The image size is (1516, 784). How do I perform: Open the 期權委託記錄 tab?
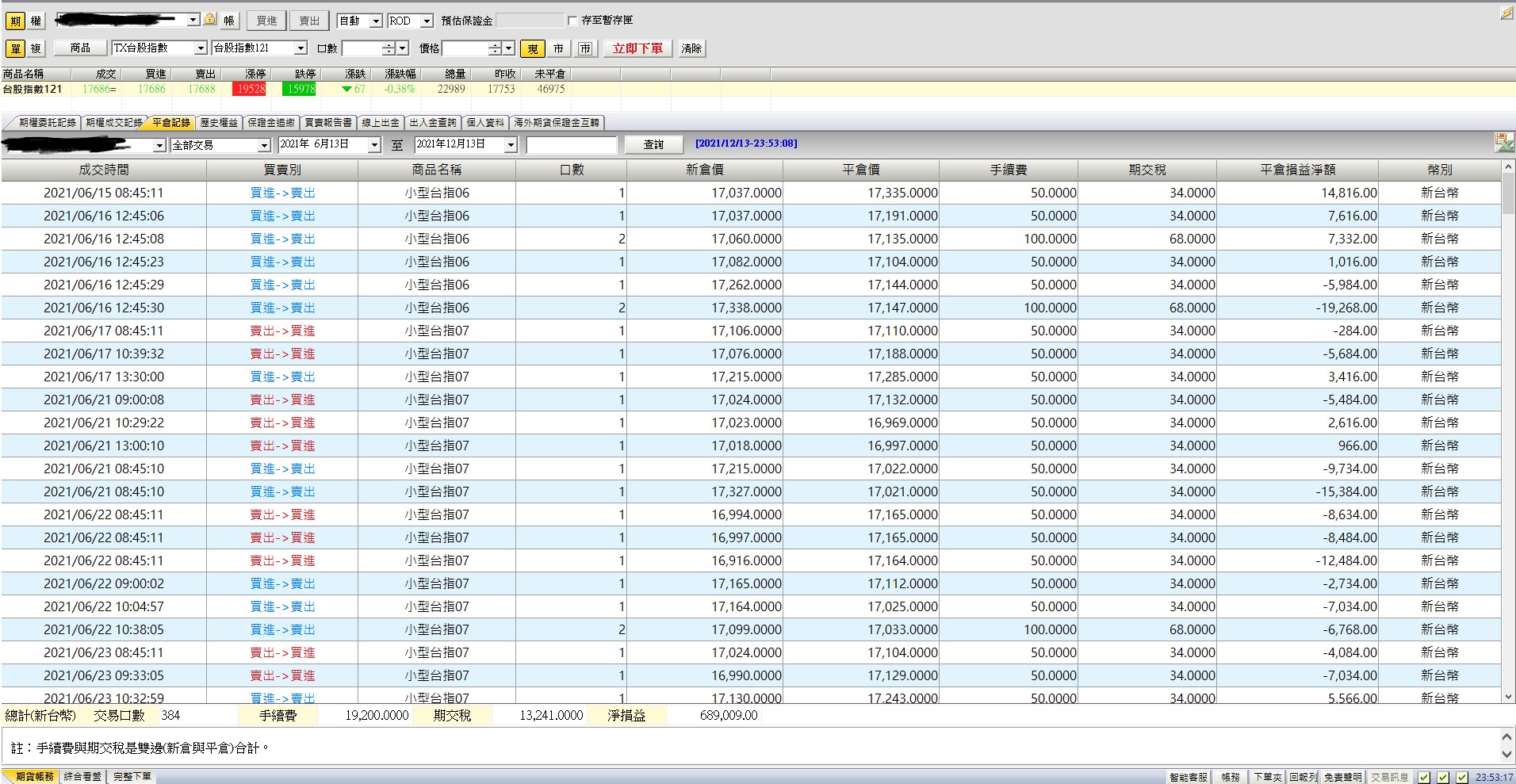click(x=47, y=122)
